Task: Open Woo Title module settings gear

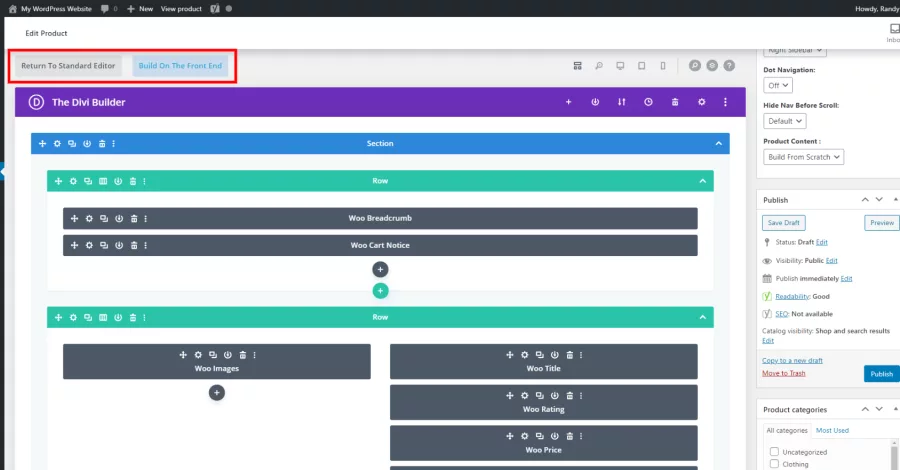Action: tap(525, 355)
